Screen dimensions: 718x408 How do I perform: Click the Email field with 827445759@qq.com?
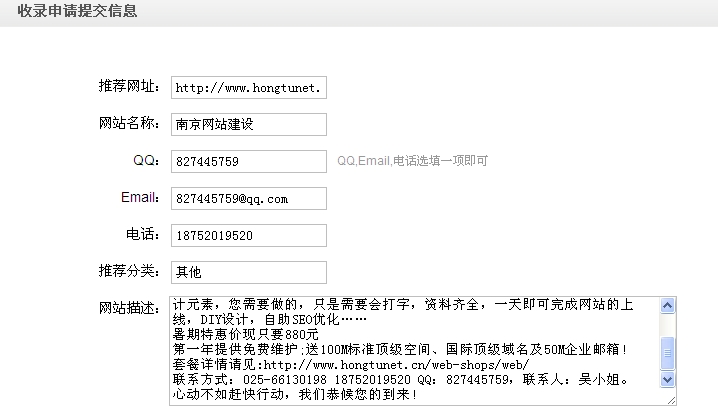(249, 198)
